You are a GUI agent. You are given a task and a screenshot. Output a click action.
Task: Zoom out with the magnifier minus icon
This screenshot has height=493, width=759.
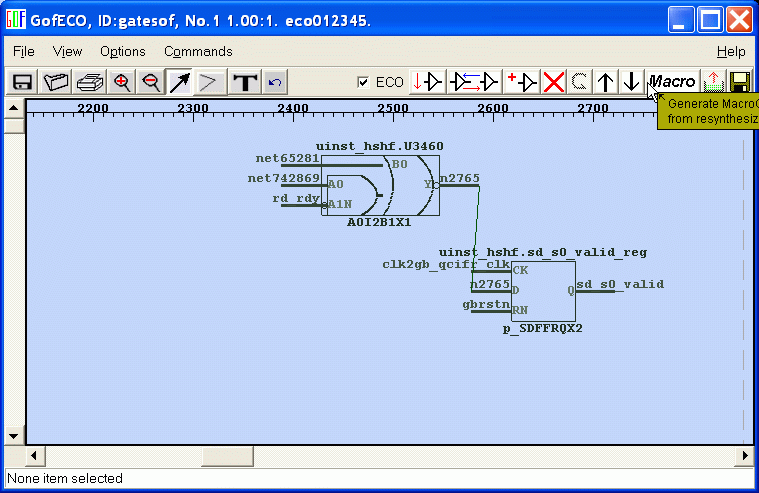click(x=151, y=82)
